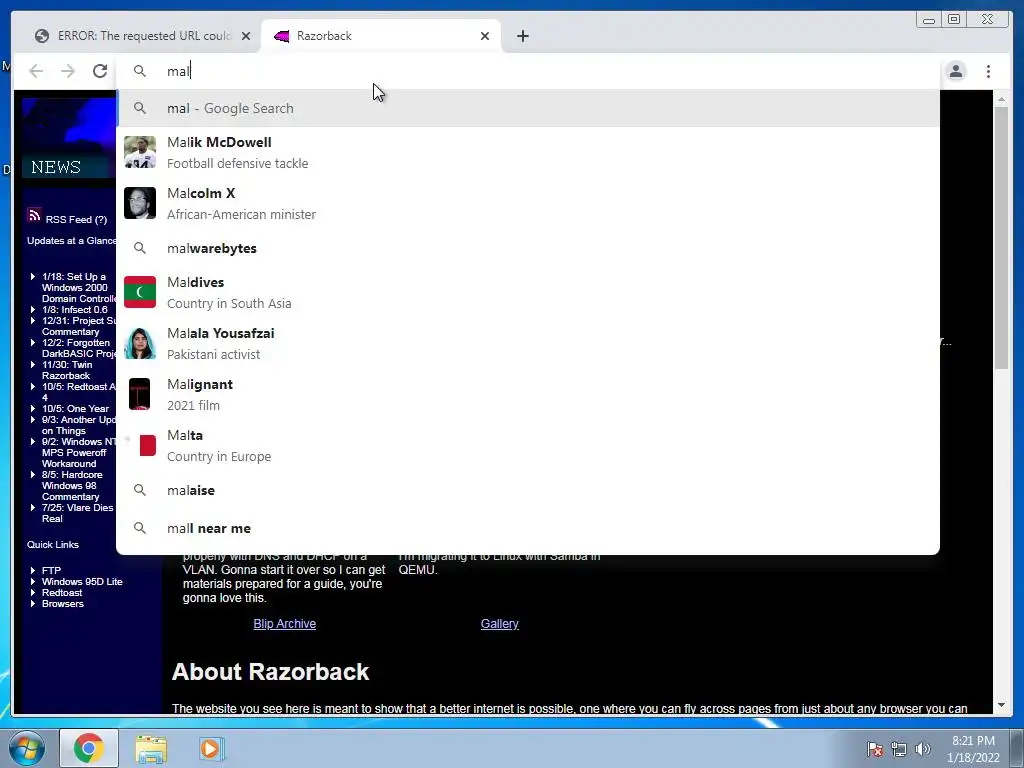Open '8/5: Hardcore Windows 98 Commentary'
Image resolution: width=1024 pixels, height=768 pixels.
click(x=72, y=486)
